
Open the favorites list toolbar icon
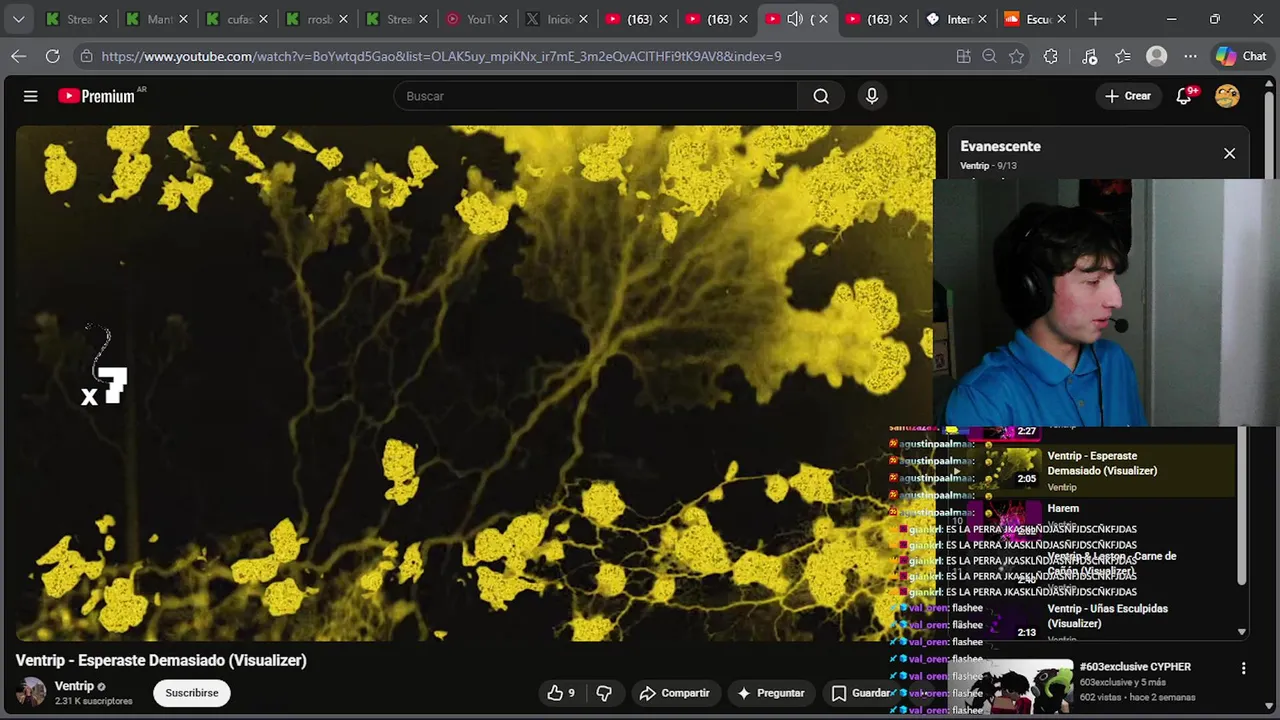[x=1123, y=56]
